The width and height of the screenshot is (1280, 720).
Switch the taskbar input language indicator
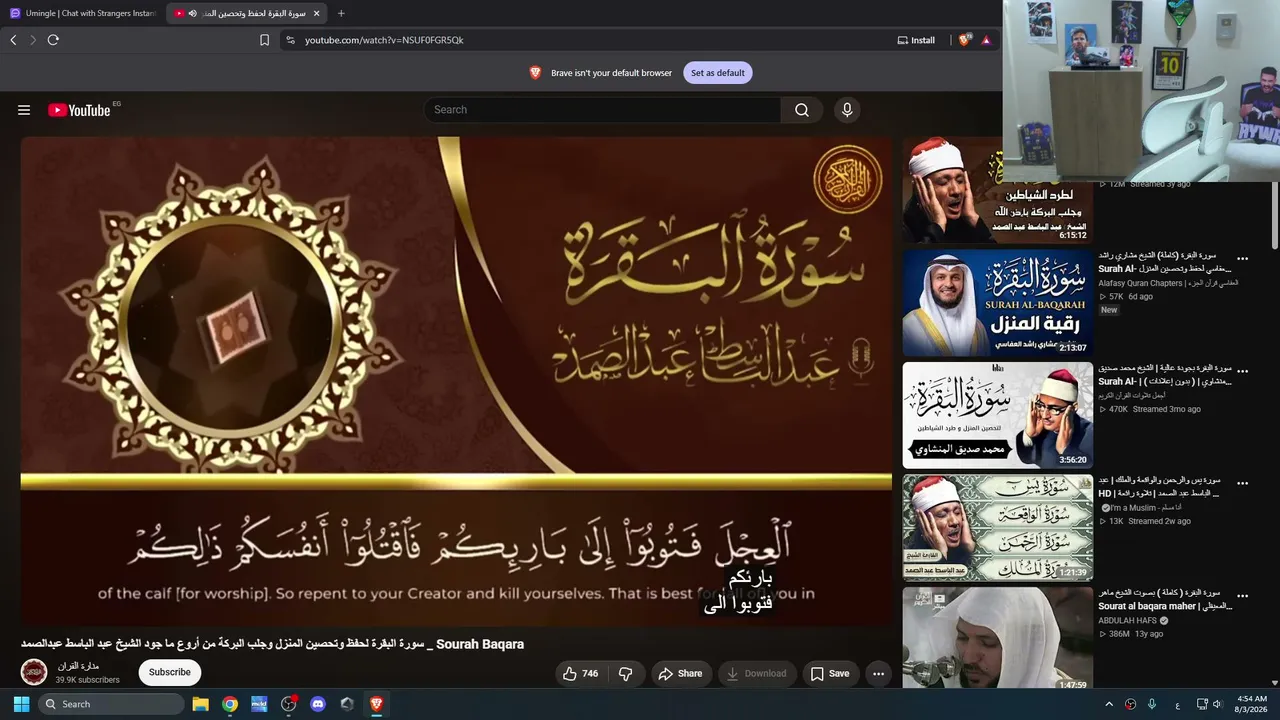click(x=1178, y=704)
